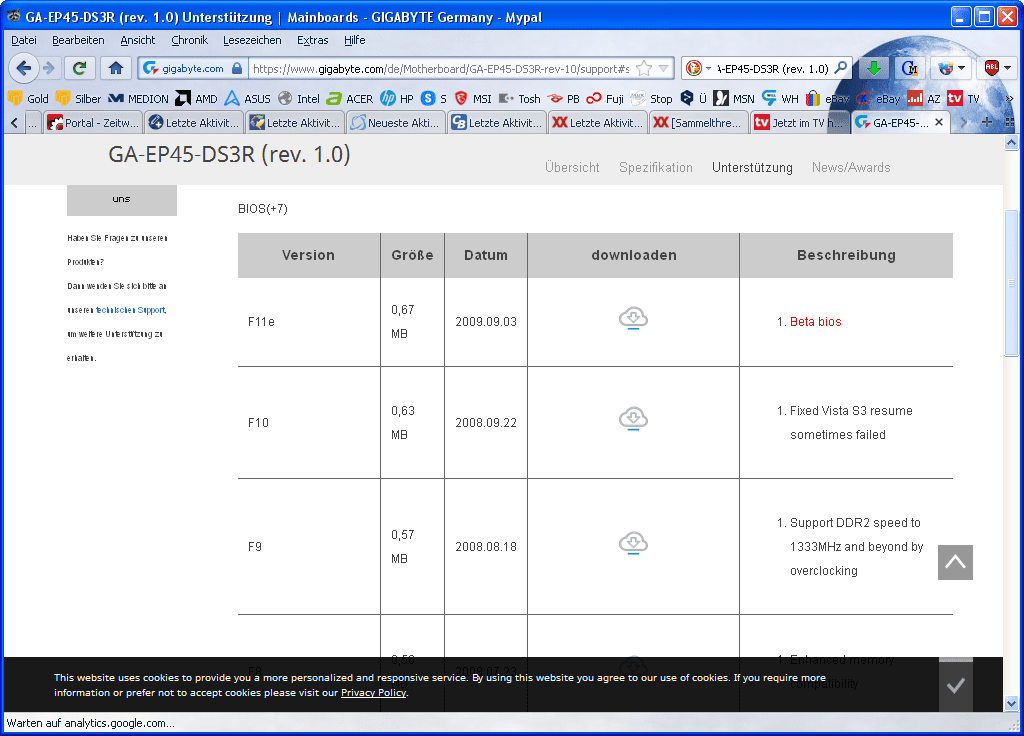Click the vertical scrollbar down arrow
Image resolution: width=1024 pixels, height=736 pixels.
1011,703
